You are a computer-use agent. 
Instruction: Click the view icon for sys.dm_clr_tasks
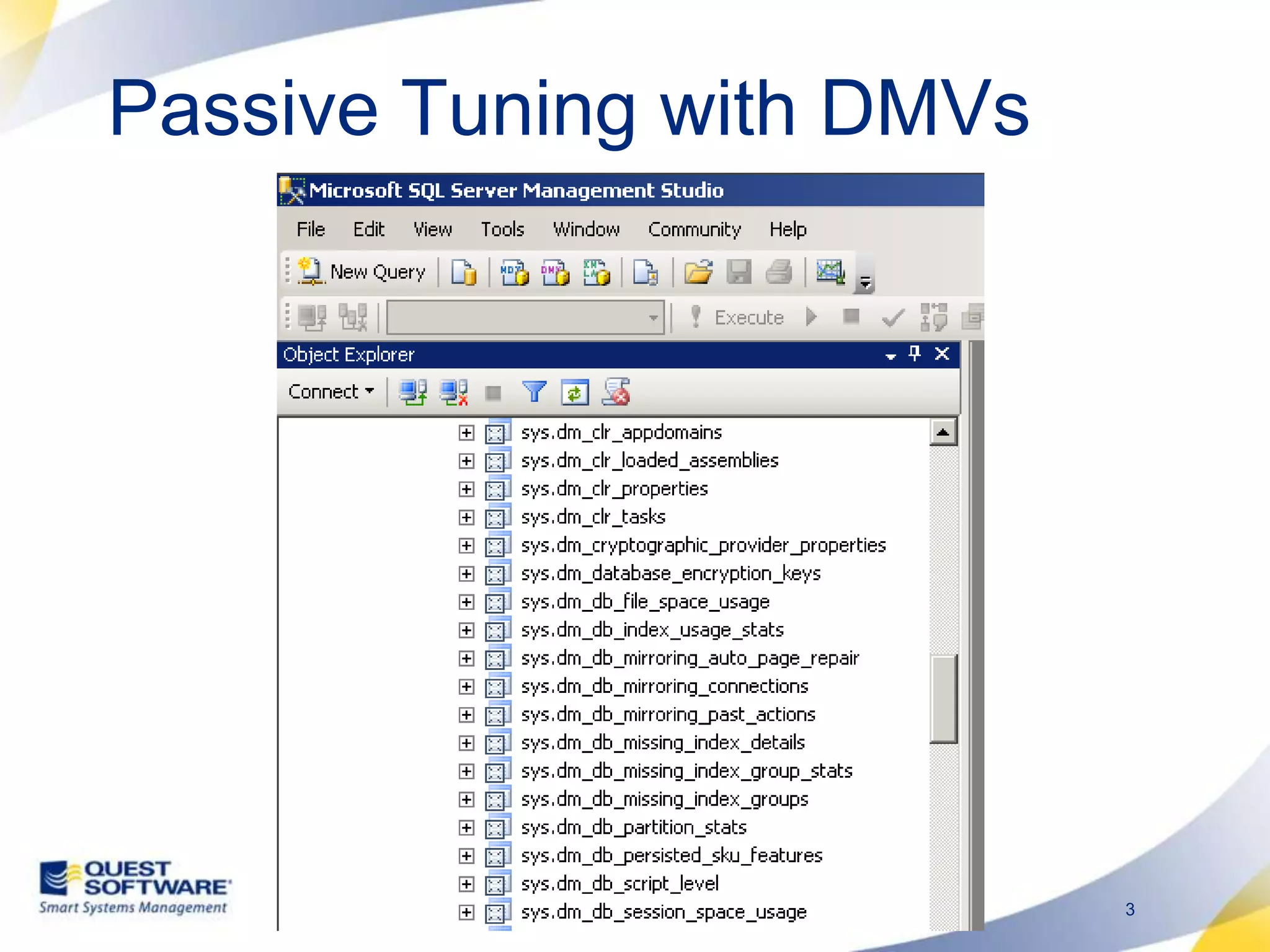point(497,517)
